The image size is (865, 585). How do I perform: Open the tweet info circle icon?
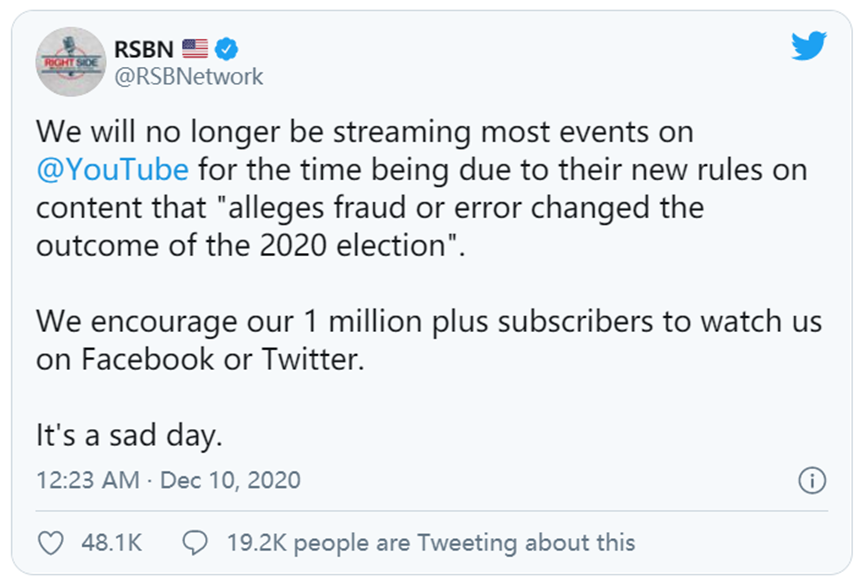point(812,480)
